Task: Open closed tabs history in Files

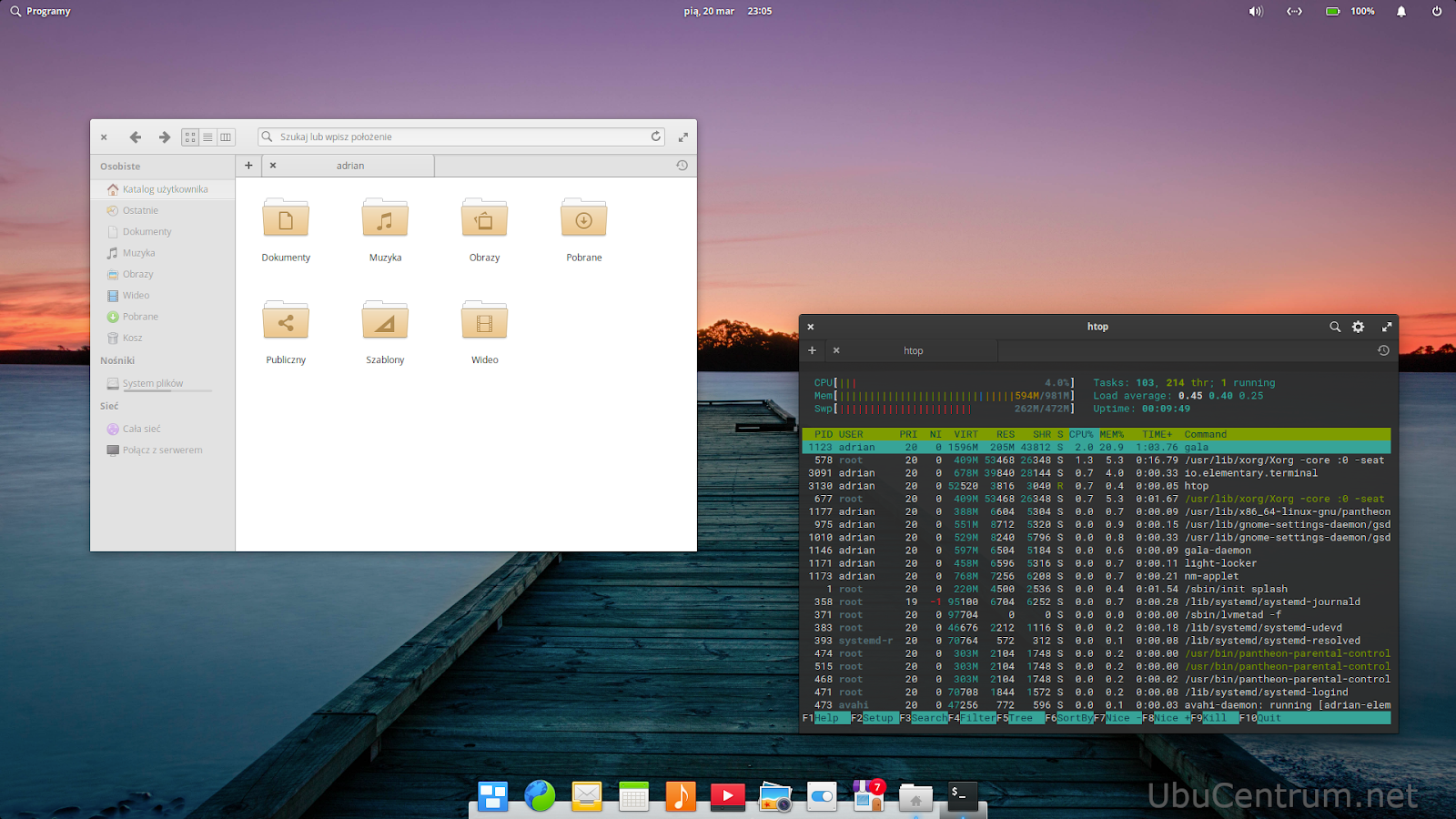Action: pos(682,166)
